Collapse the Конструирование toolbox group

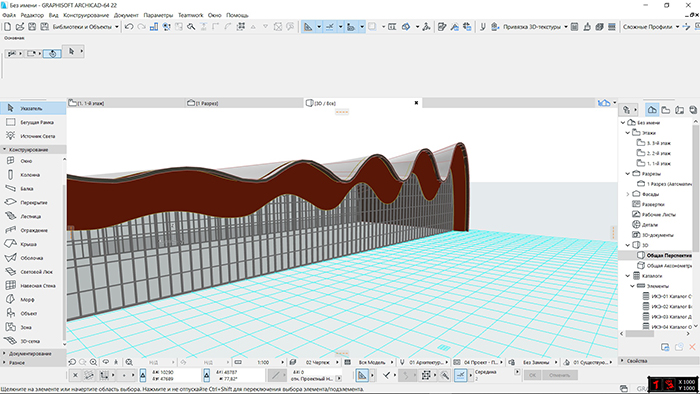[33, 149]
